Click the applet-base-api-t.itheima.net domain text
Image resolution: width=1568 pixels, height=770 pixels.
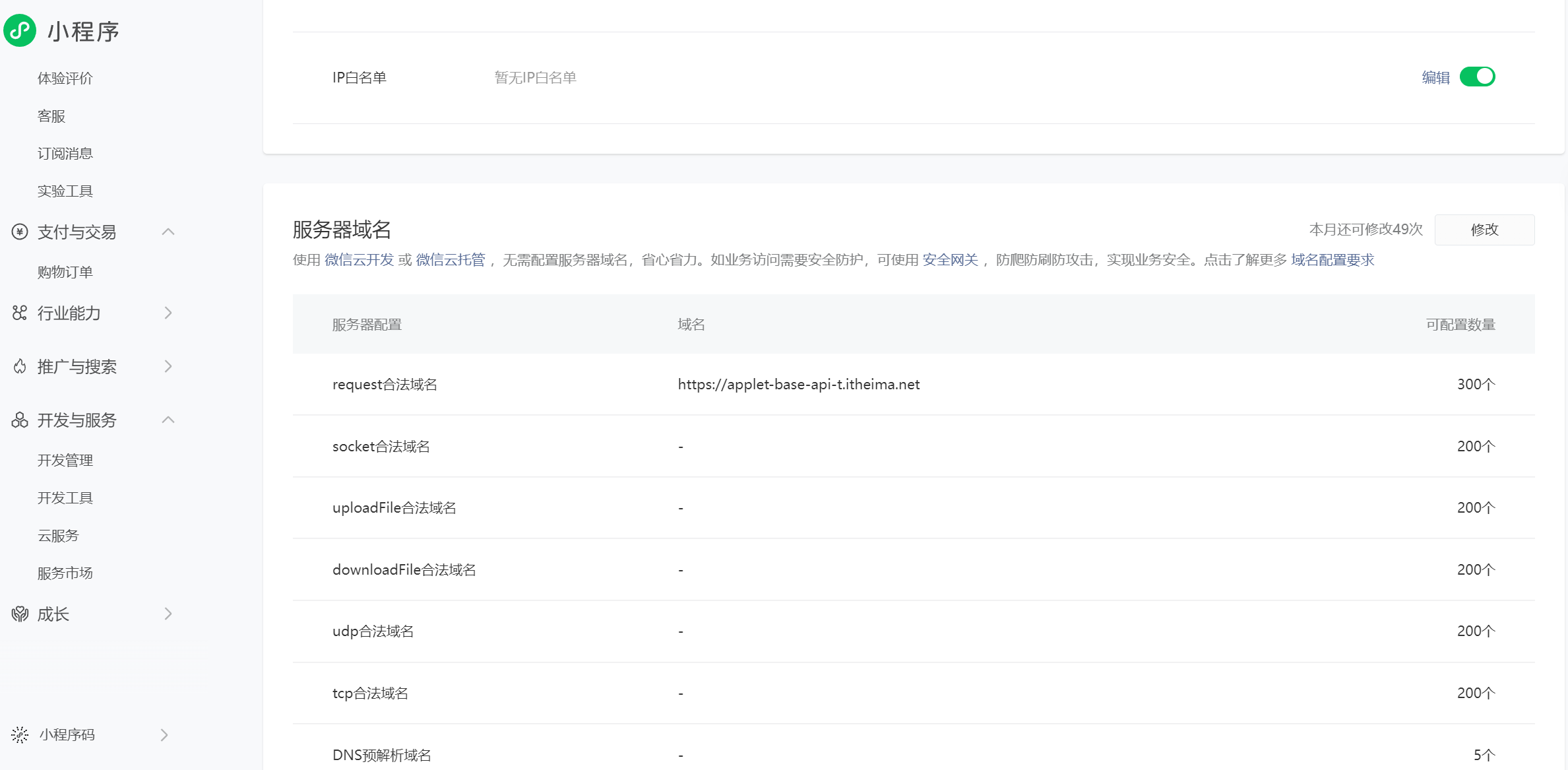[798, 384]
